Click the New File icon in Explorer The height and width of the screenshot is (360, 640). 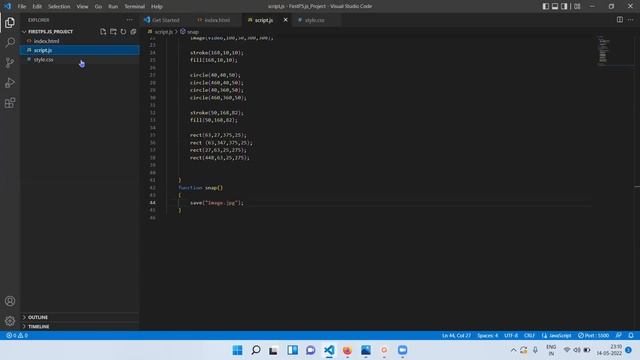pyautogui.click(x=103, y=31)
